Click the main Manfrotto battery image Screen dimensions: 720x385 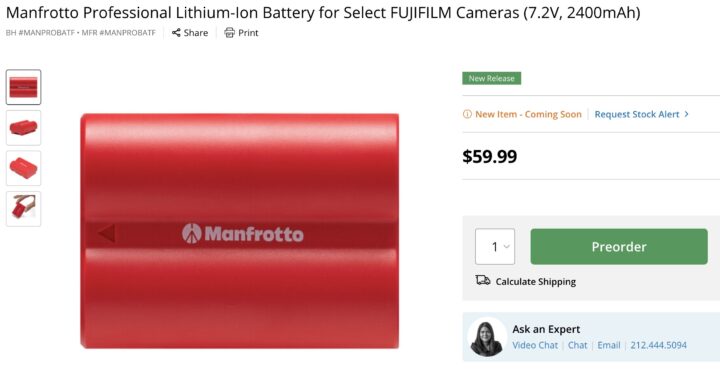[240, 231]
